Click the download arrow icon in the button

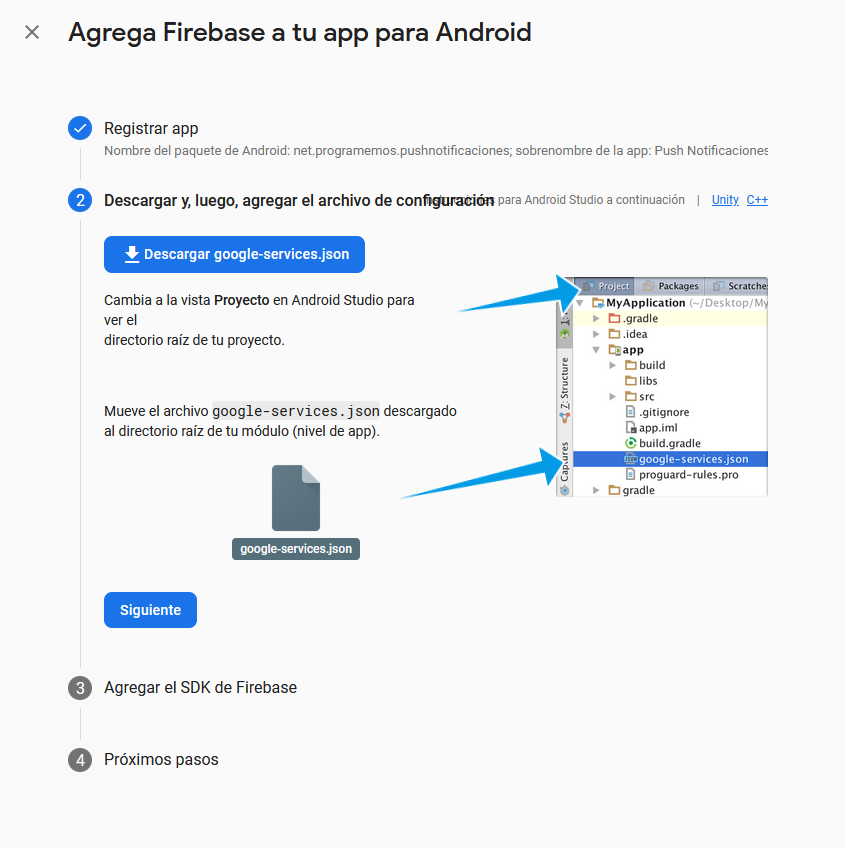coord(131,254)
